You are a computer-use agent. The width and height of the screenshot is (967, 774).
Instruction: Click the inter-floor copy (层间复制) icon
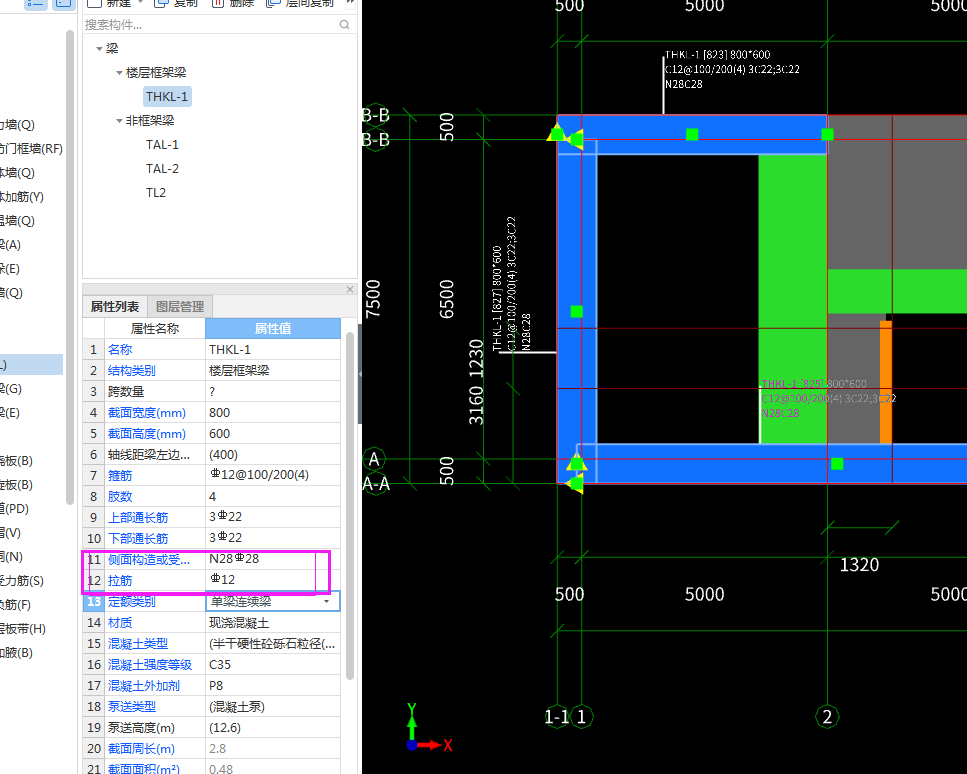pyautogui.click(x=274, y=3)
